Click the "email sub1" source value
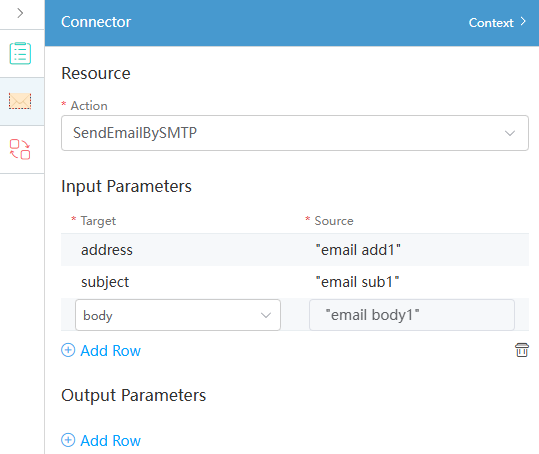Image resolution: width=539 pixels, height=454 pixels. (357, 282)
